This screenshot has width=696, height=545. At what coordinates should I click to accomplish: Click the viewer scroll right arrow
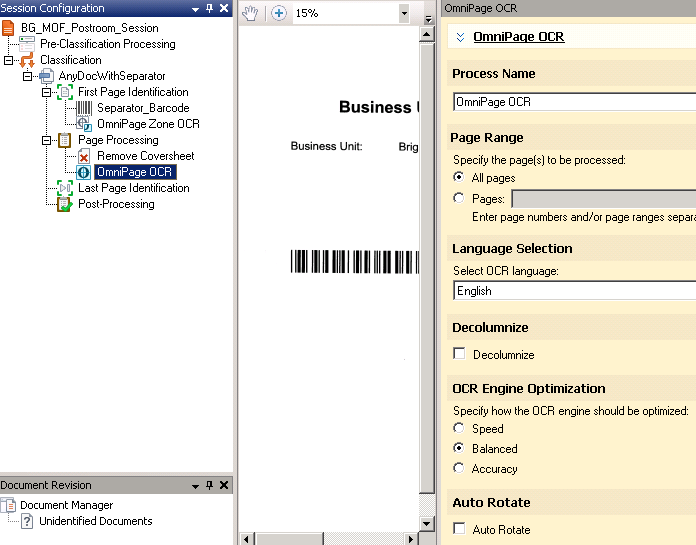(411, 539)
